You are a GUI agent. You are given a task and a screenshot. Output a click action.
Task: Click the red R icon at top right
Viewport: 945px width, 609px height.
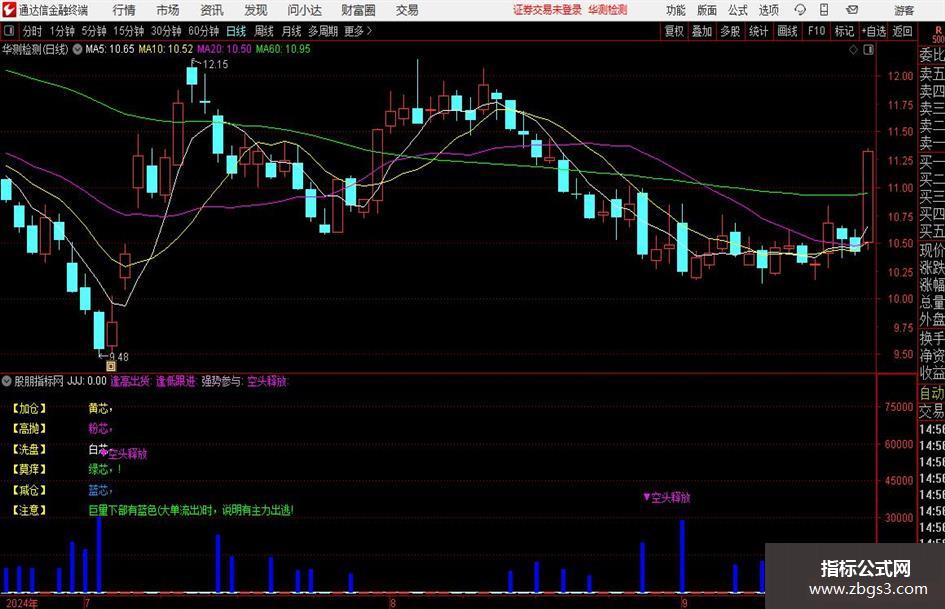coord(938,31)
